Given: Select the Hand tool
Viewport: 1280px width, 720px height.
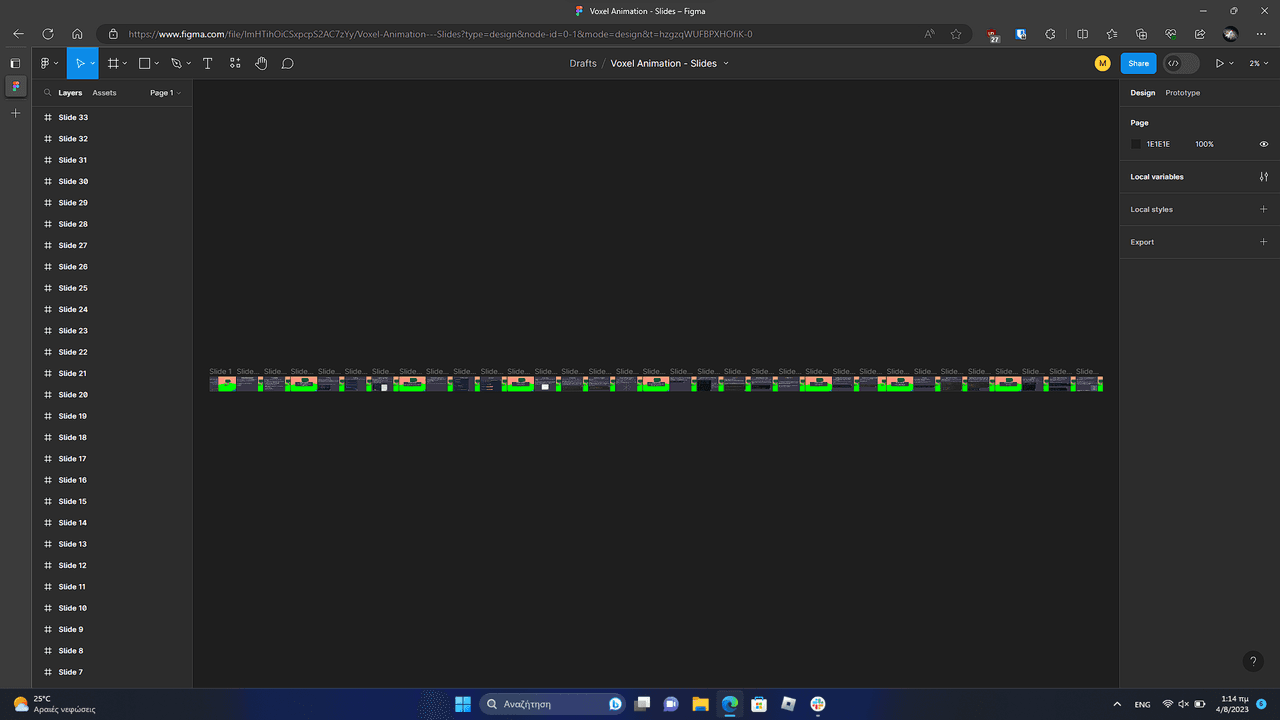Looking at the screenshot, I should coord(261,63).
